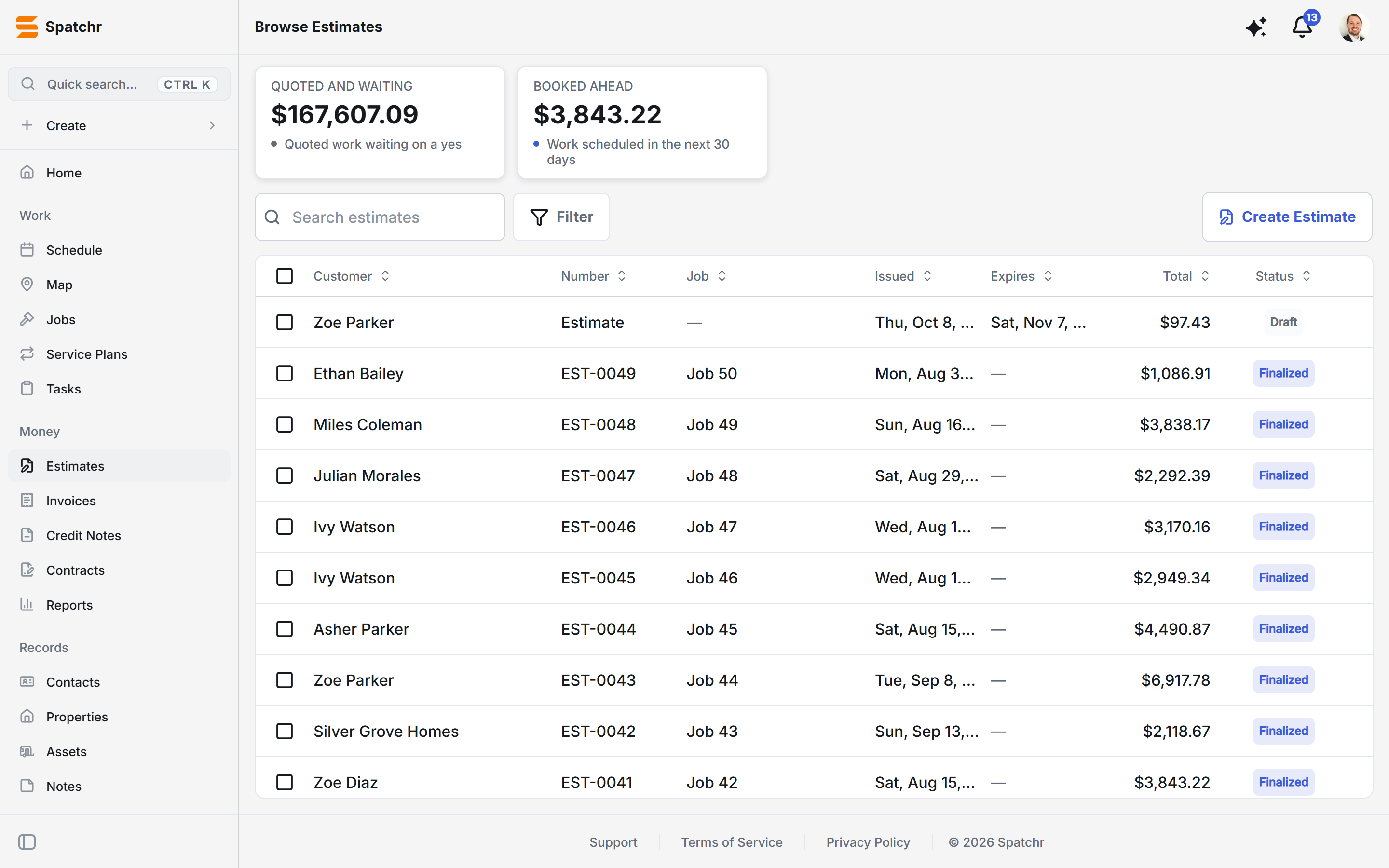Viewport: 1389px width, 868px height.
Task: Sort by the Customer column
Action: point(352,276)
